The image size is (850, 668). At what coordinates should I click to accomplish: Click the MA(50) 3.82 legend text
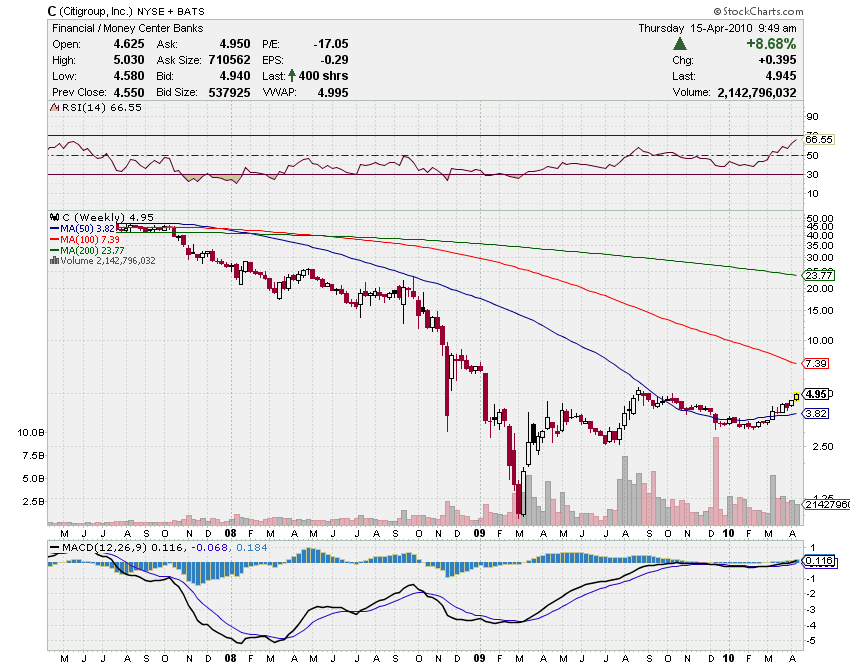(x=87, y=229)
